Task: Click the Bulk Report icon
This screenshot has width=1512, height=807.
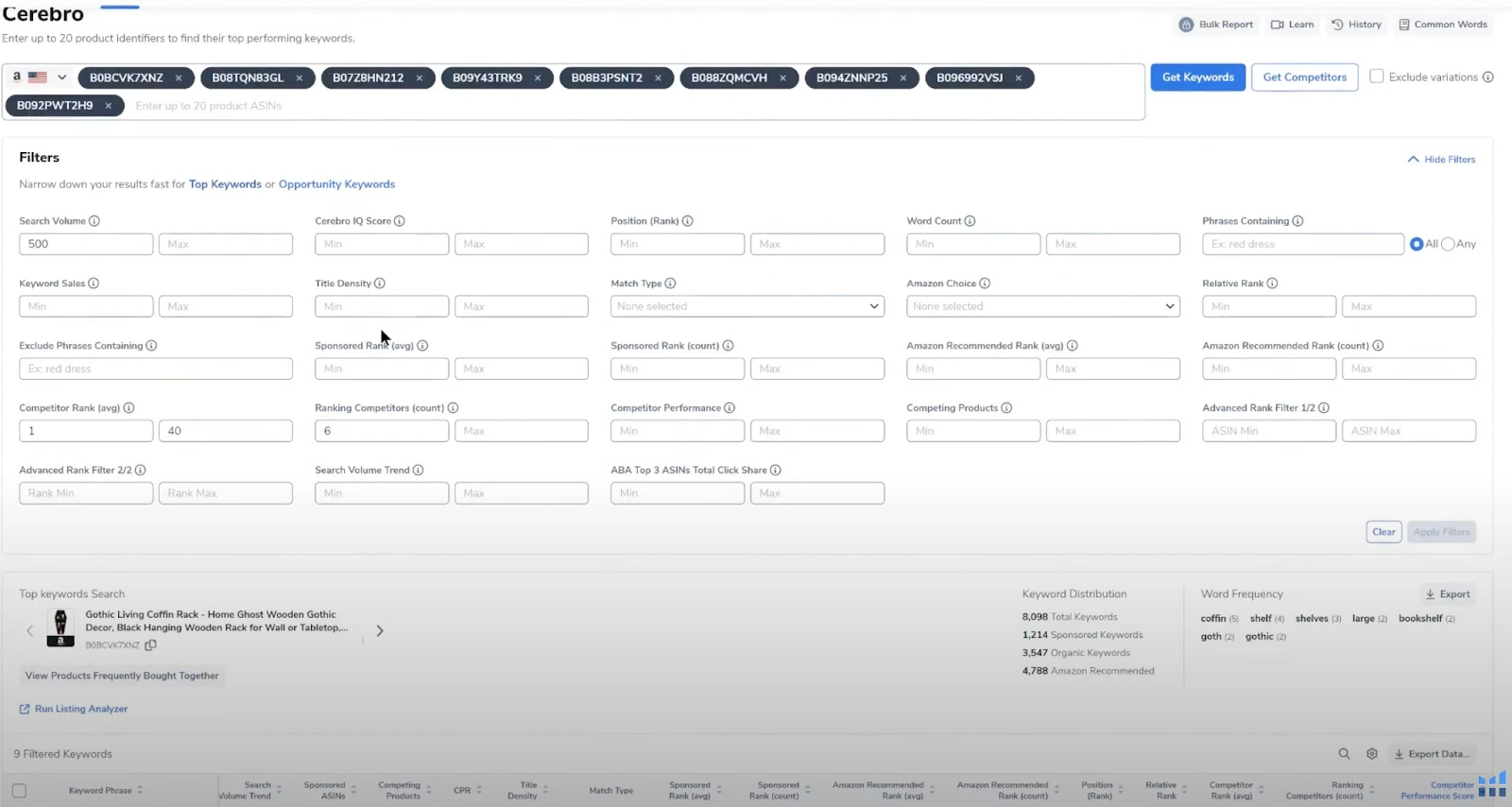Action: pyautogui.click(x=1186, y=25)
